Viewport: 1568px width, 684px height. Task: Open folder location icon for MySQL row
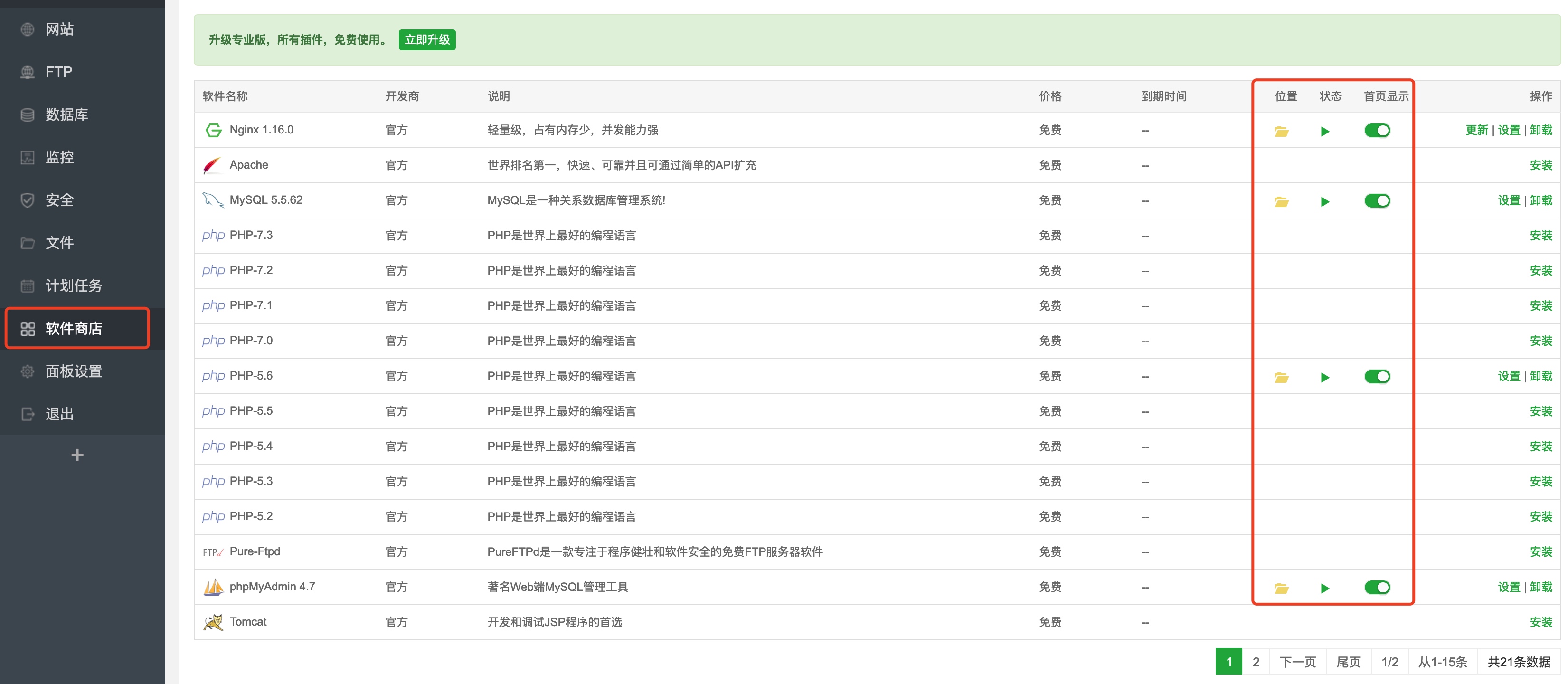[1281, 201]
